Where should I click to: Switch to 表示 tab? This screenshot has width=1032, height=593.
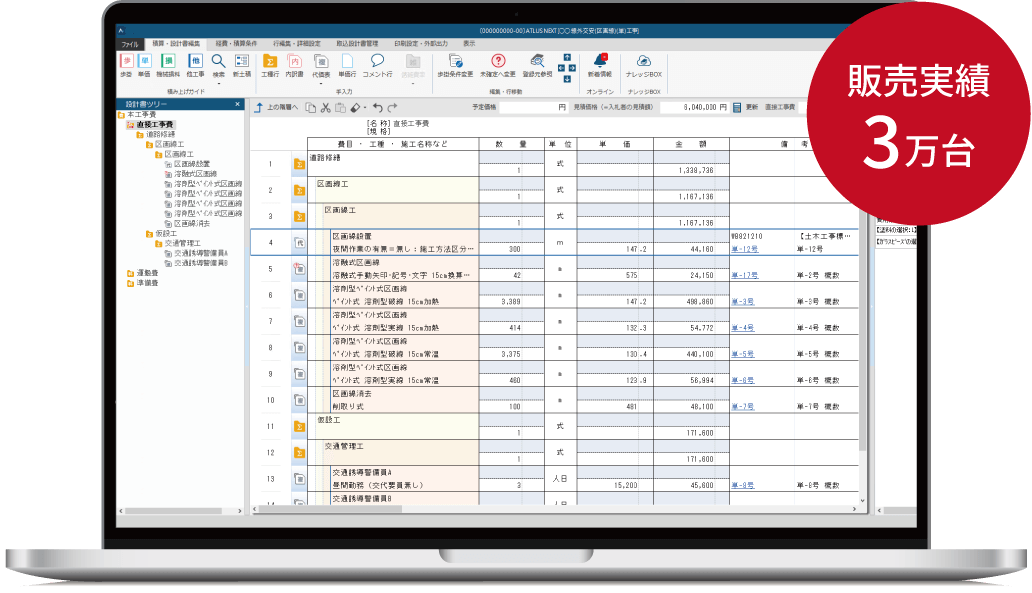469,44
